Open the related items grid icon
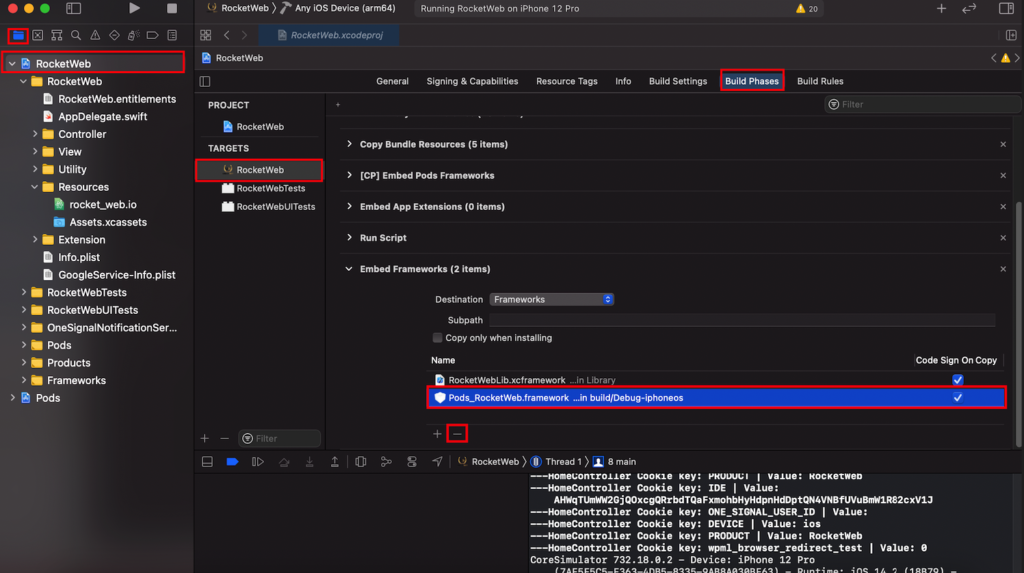Screen dimensions: 1024x573 pos(206,35)
